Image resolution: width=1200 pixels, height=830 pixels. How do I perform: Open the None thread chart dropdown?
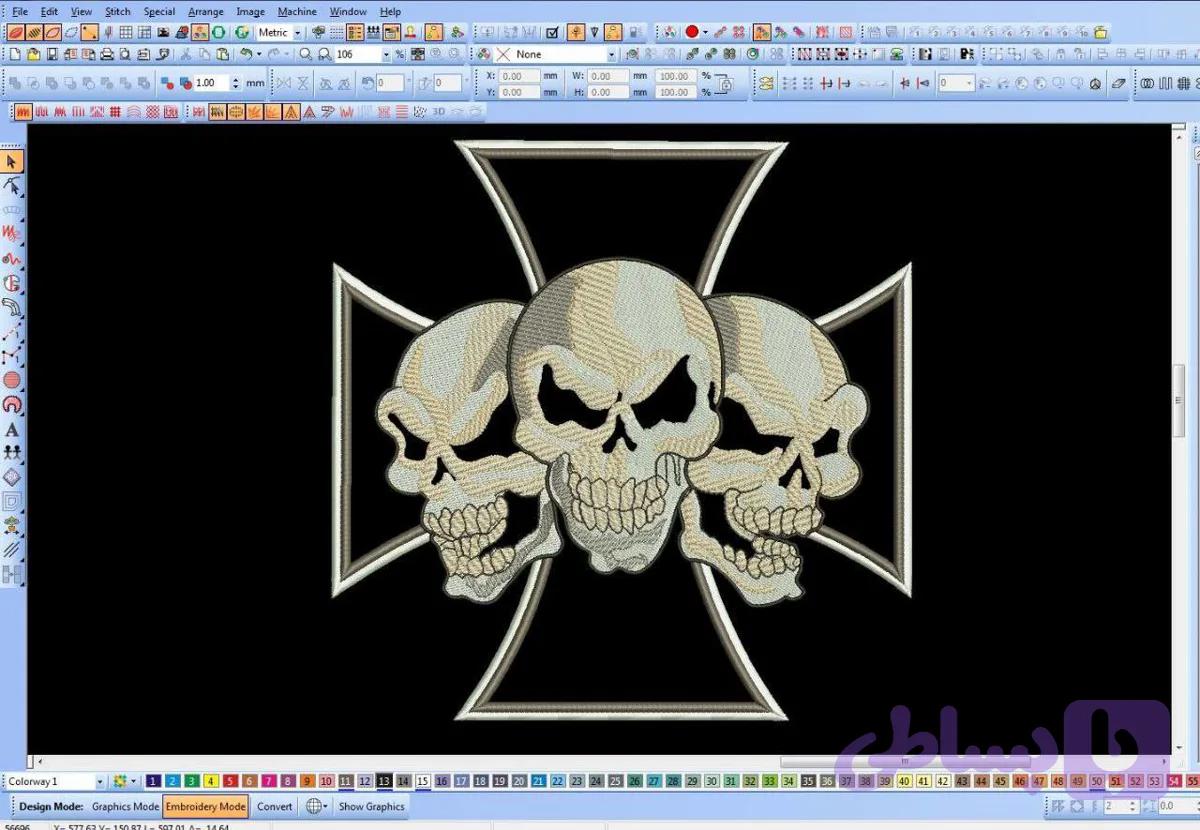coord(612,54)
